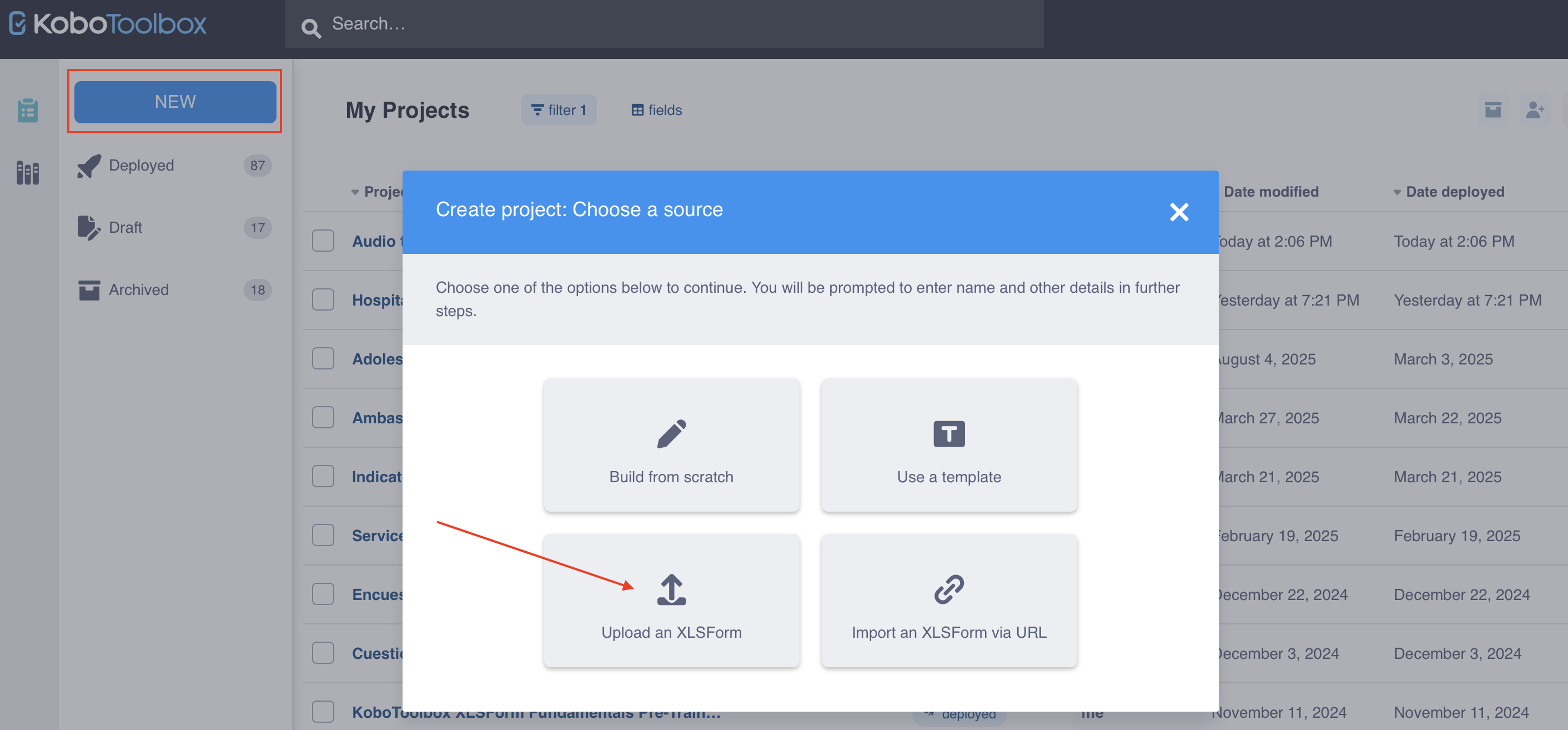Click inside the Search field
The height and width of the screenshot is (730, 1568).
pos(548,24)
